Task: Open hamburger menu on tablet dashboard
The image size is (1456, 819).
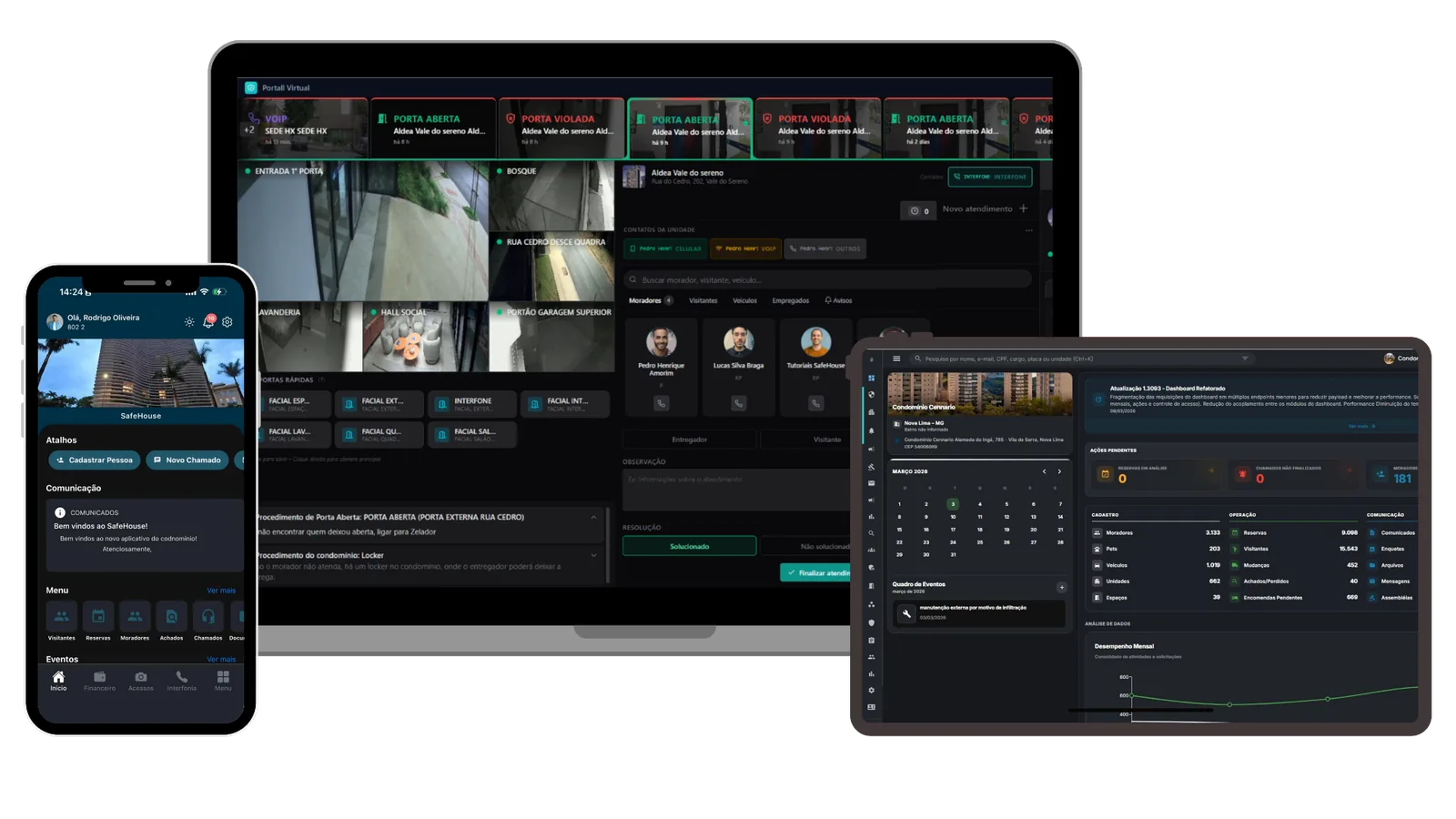Action: tap(896, 359)
